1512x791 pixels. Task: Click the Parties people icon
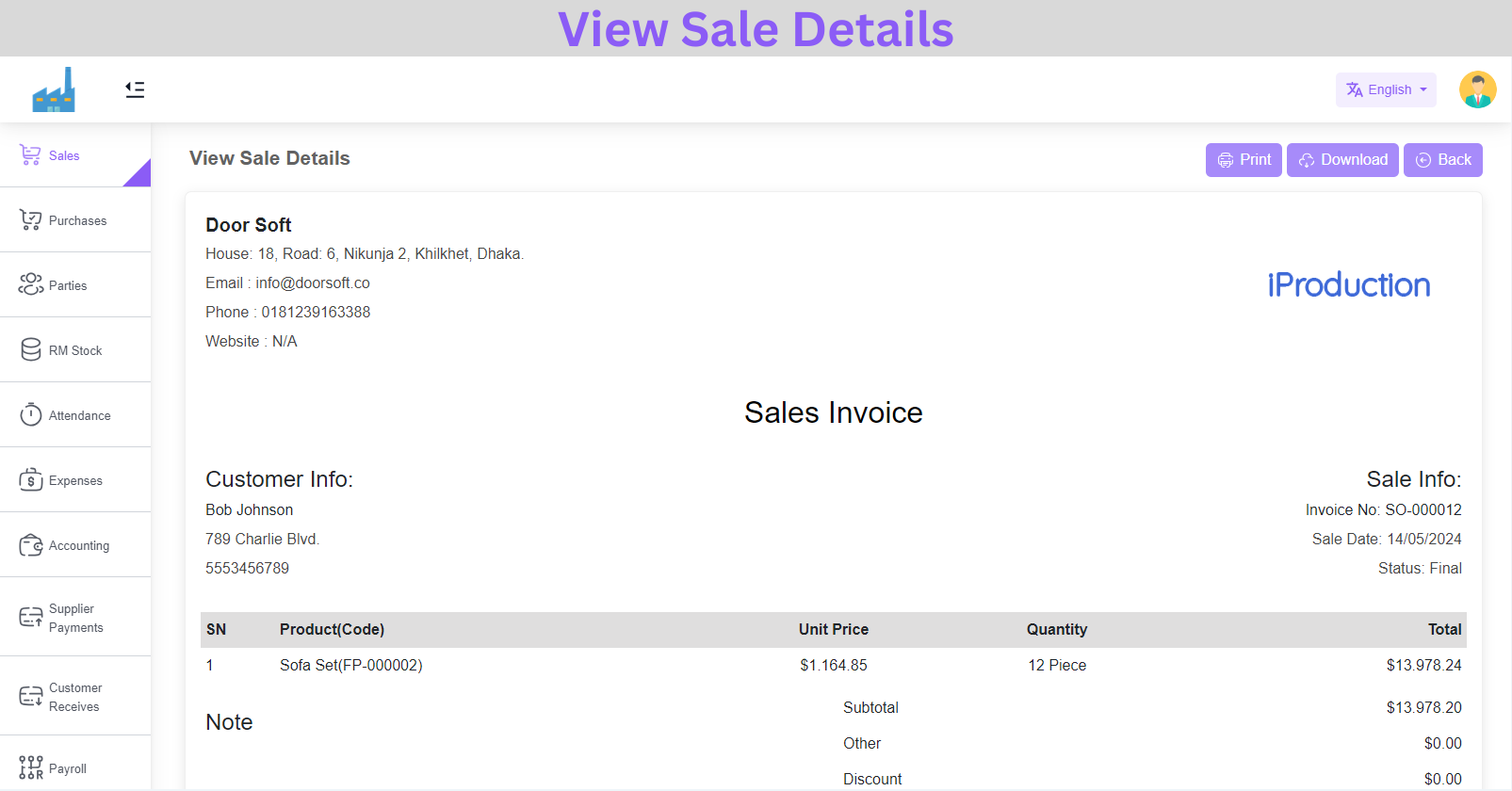pos(30,285)
